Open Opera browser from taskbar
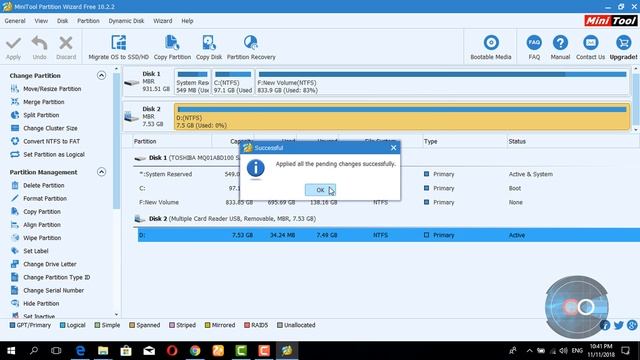This screenshot has height=360, width=640. [x=172, y=350]
